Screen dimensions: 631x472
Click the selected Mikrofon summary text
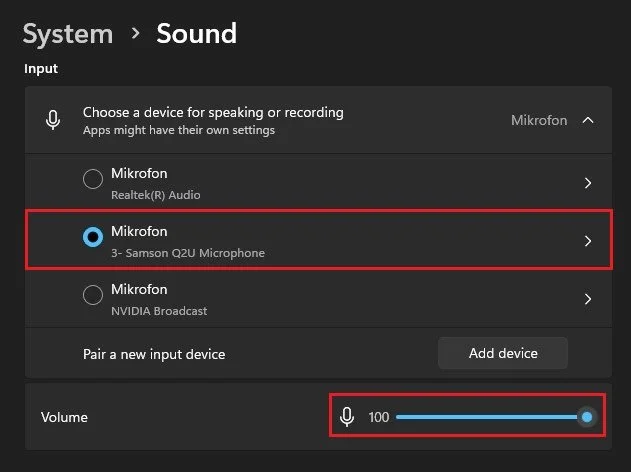click(x=539, y=120)
